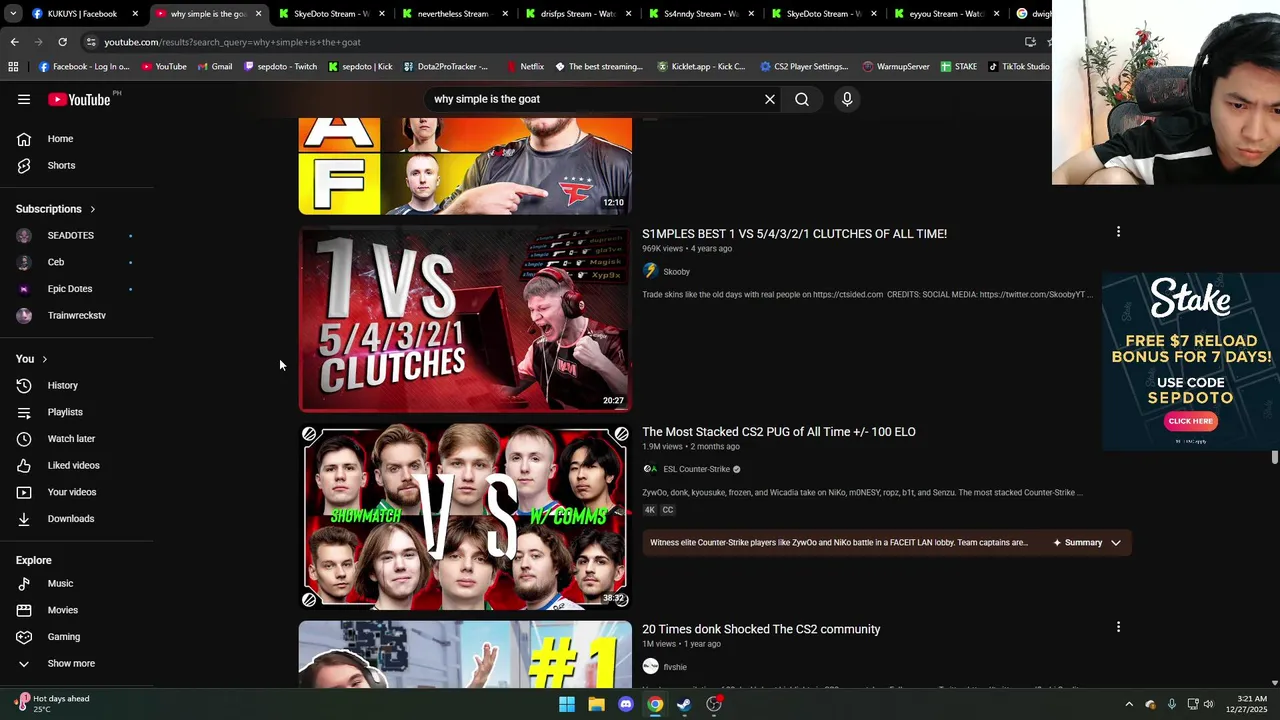Viewport: 1280px width, 720px height.
Task: Open the bookmarks bar apps grid
Action: point(13,67)
